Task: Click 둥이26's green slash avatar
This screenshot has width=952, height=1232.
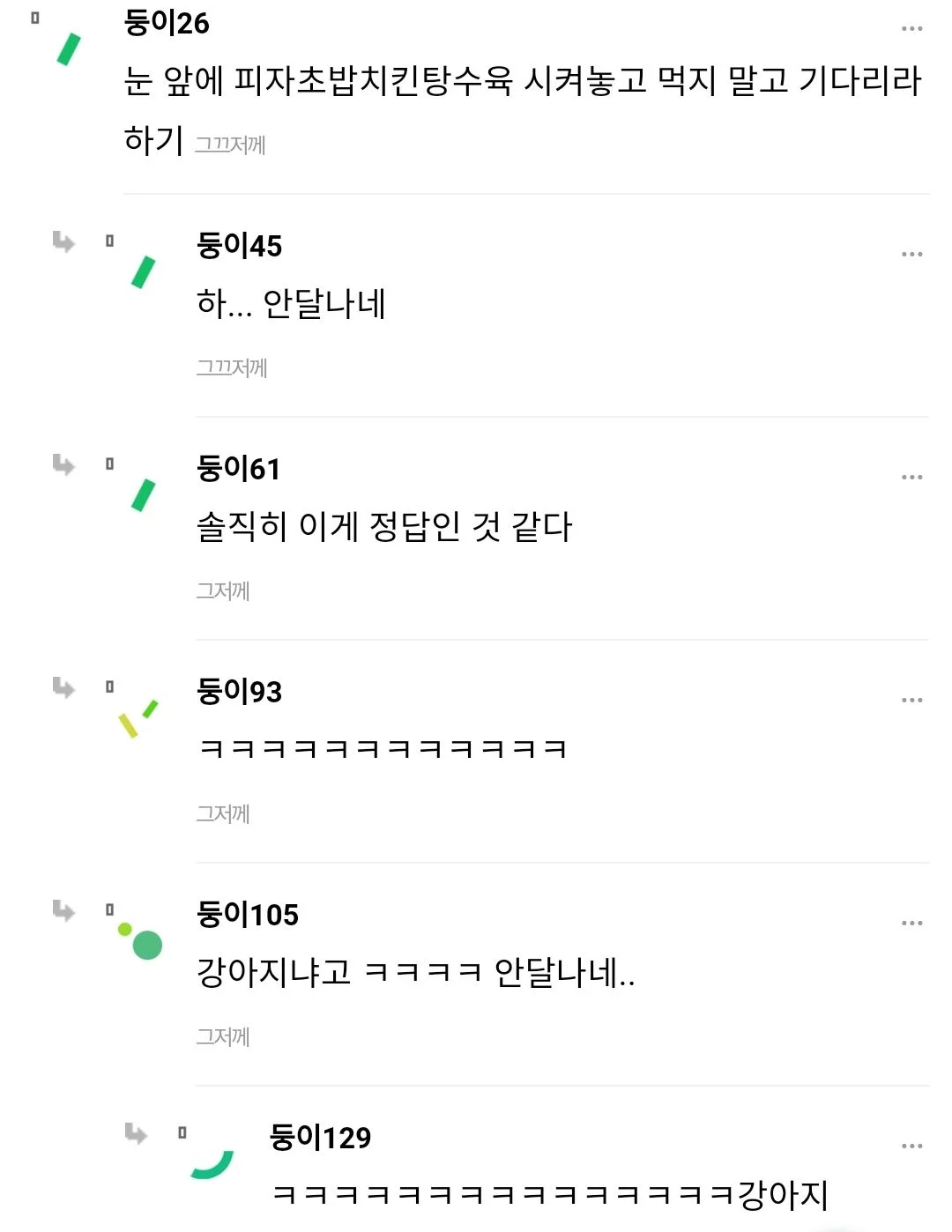Action: tap(69, 49)
